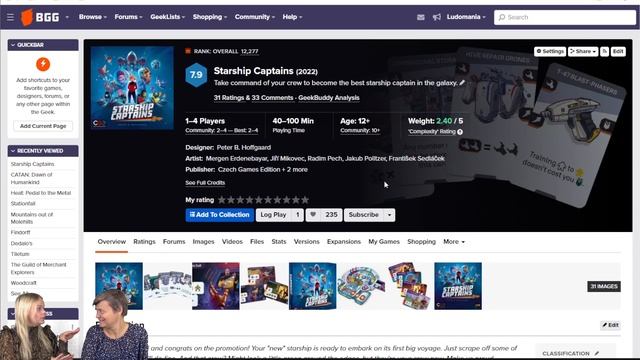Image resolution: width=640 pixels, height=360 pixels.
Task: Click the 31 Images button
Action: click(x=604, y=287)
